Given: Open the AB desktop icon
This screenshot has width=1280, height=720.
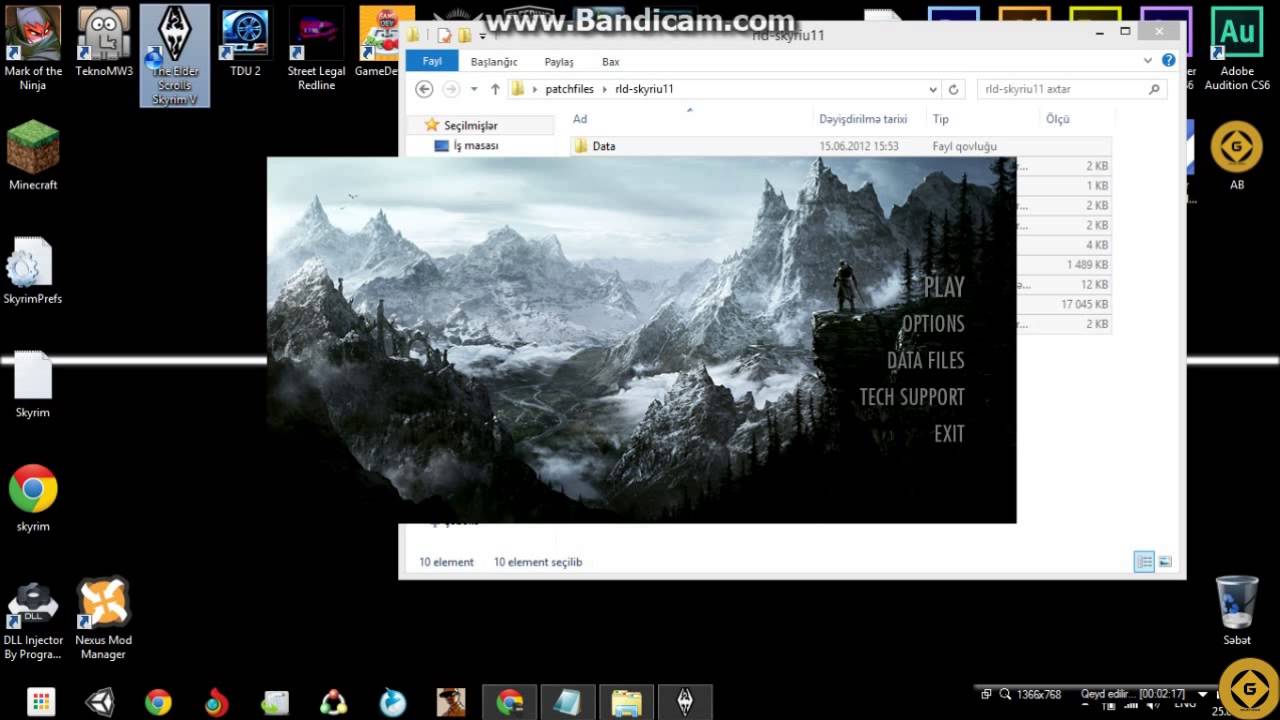Looking at the screenshot, I should pos(1237,155).
